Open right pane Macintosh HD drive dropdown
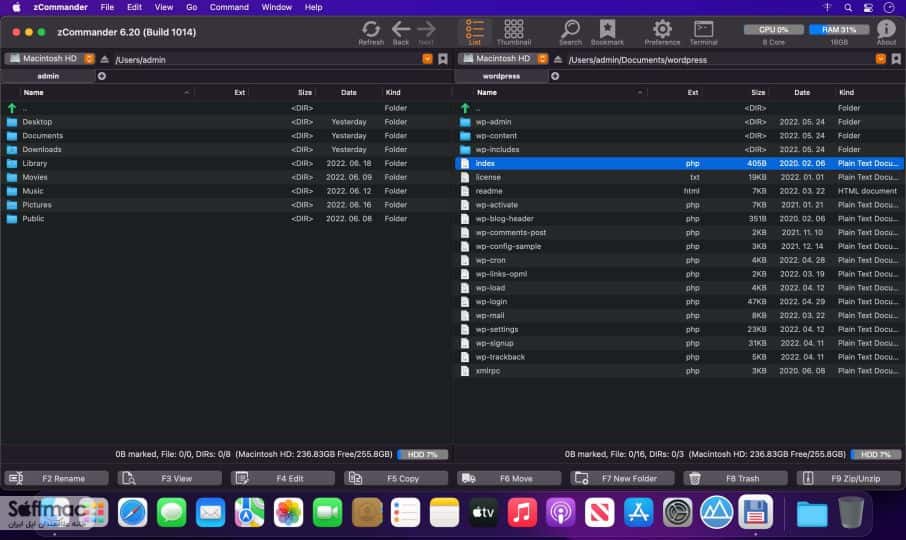The width and height of the screenshot is (906, 540). click(x=503, y=59)
